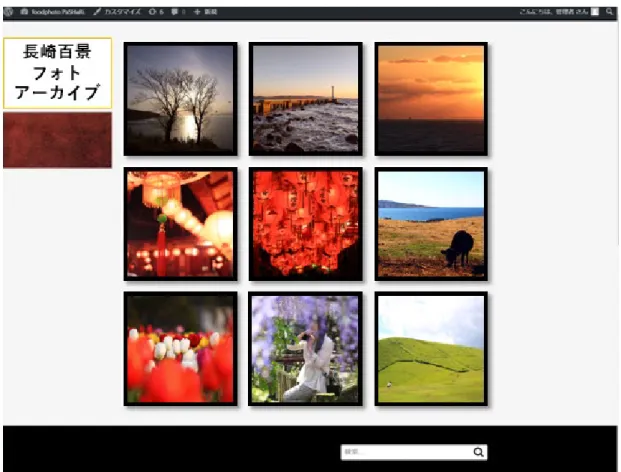Open the red tulips photo thumbnail

tap(181, 349)
